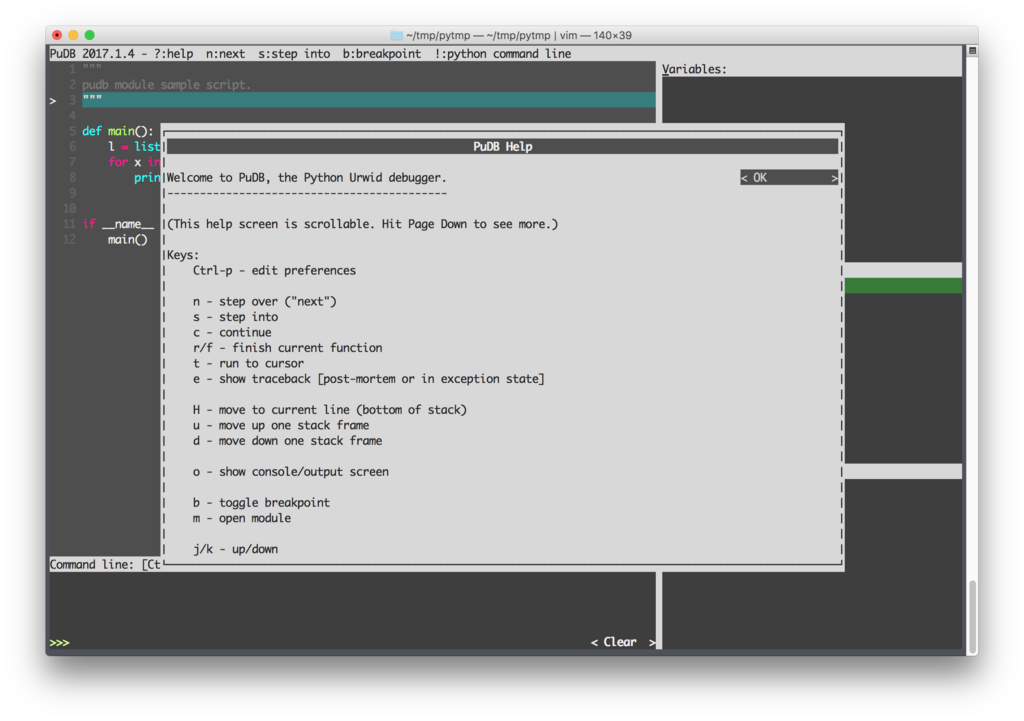The height and width of the screenshot is (721, 1024).
Task: Click 'b:breakpoint' in the top bar
Action: coord(382,54)
